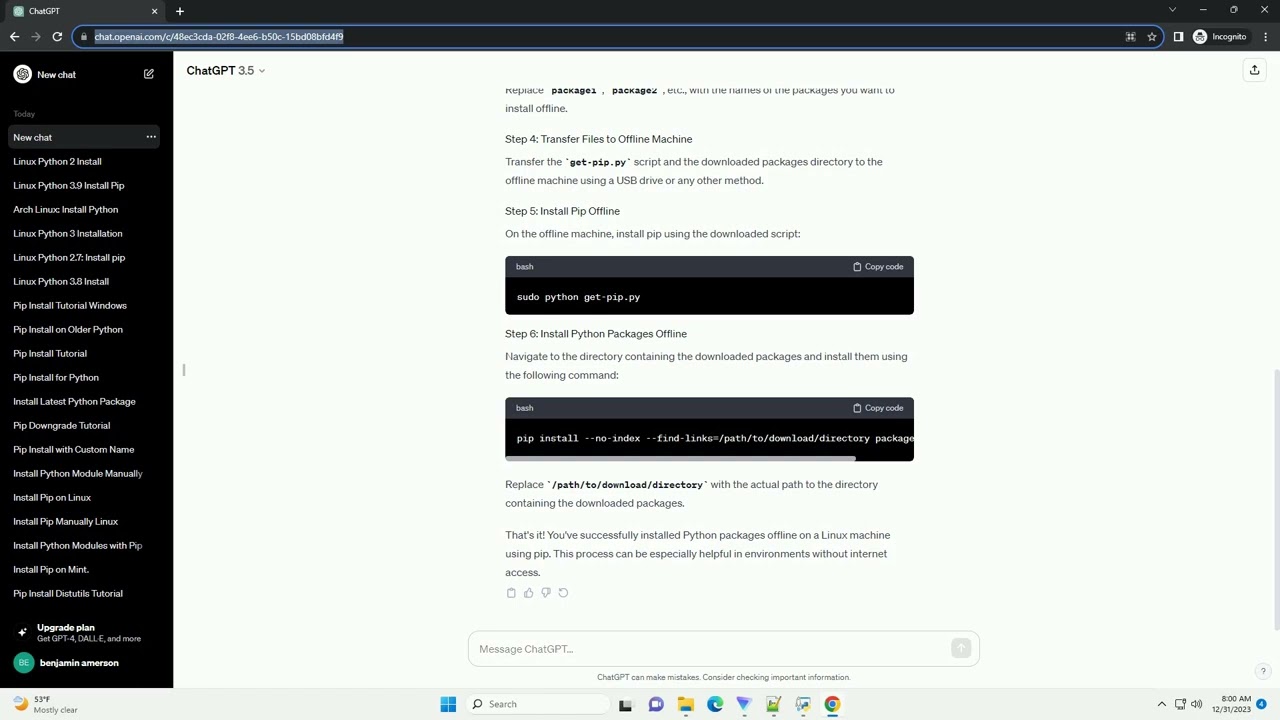
Task: Share the conversation using upload icon
Action: [1254, 70]
